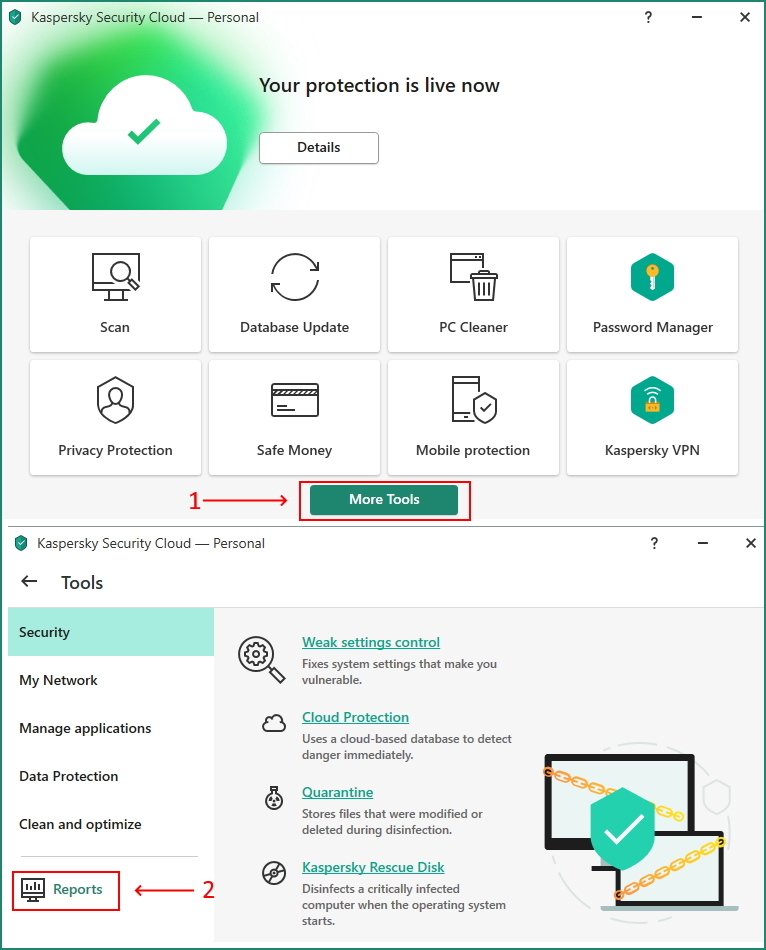Open the Scan tile icon
This screenshot has height=950, width=766.
pyautogui.click(x=116, y=277)
